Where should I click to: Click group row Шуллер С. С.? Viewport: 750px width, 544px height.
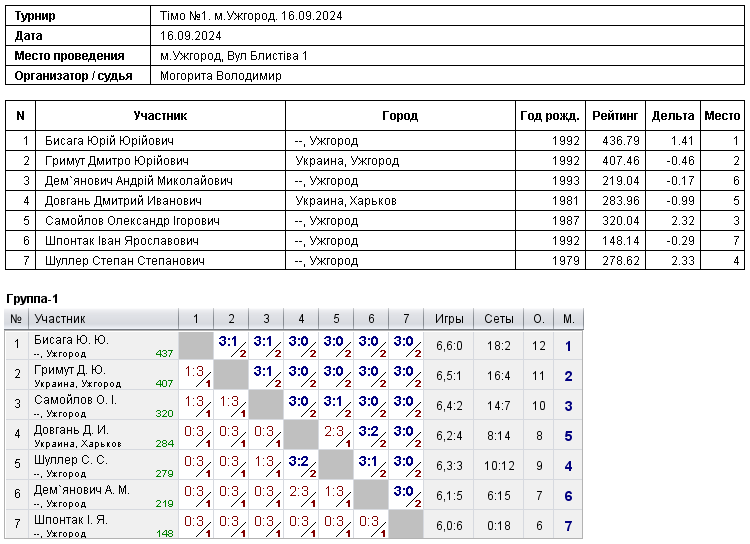[294, 466]
